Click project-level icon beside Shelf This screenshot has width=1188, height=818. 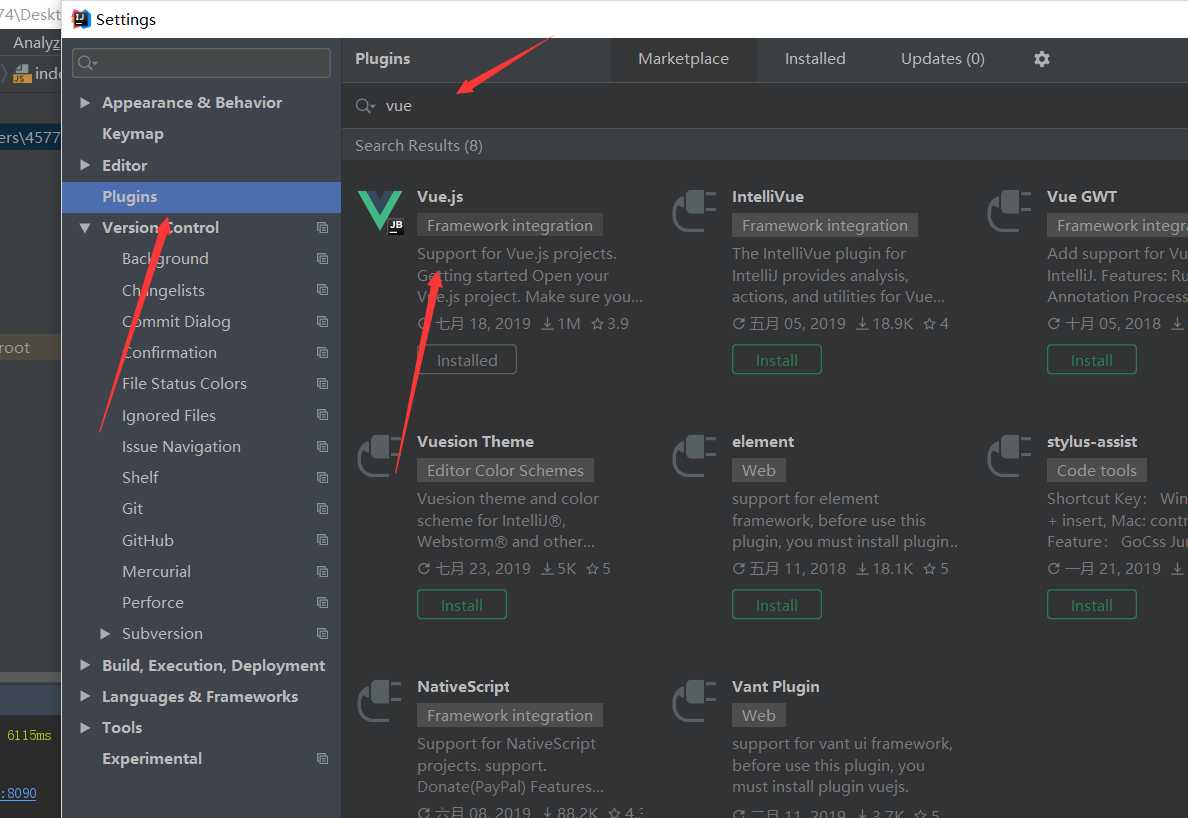click(322, 477)
